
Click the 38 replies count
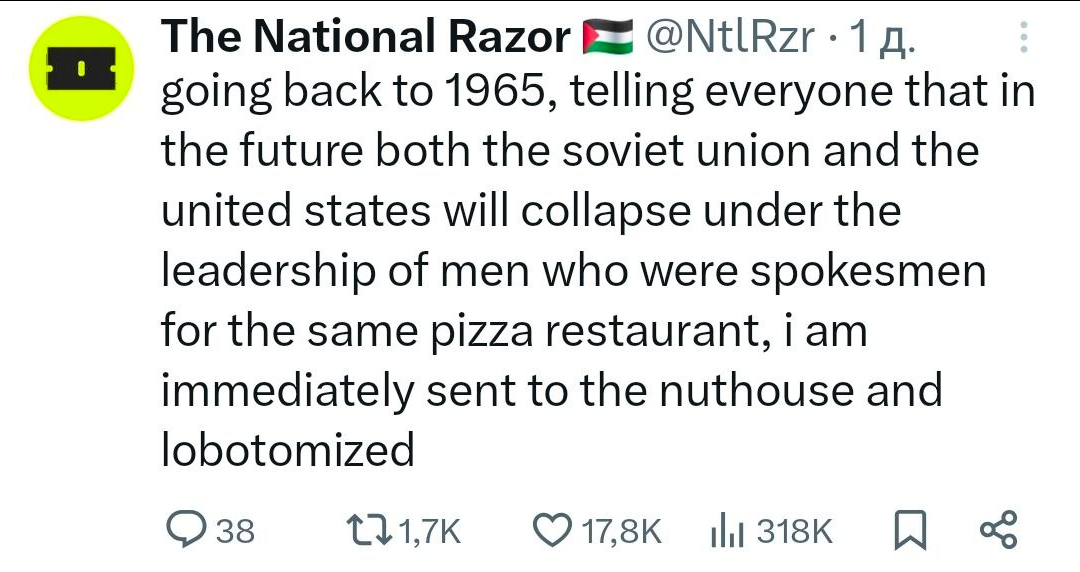[x=235, y=530]
